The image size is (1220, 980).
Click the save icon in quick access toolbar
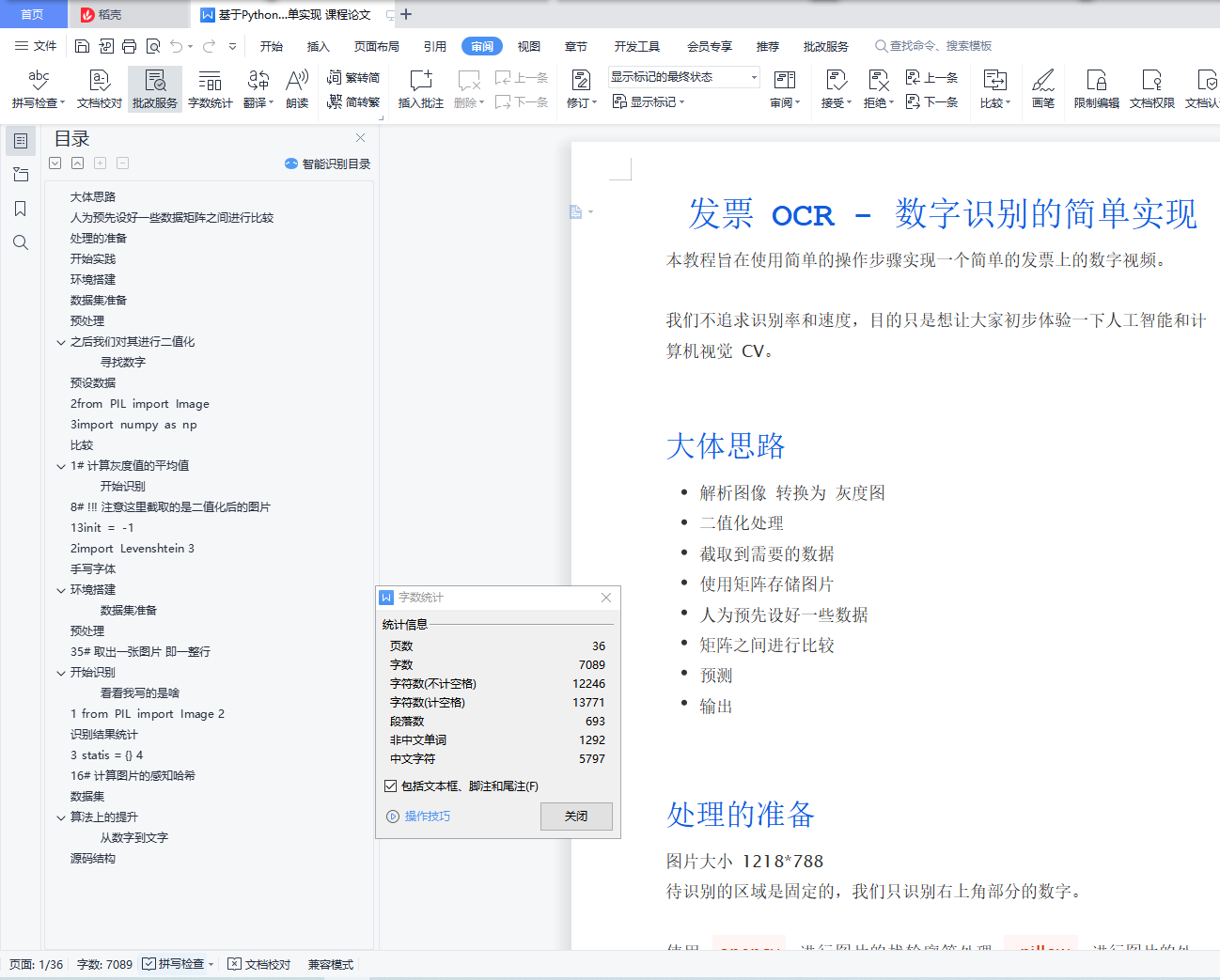click(x=82, y=46)
